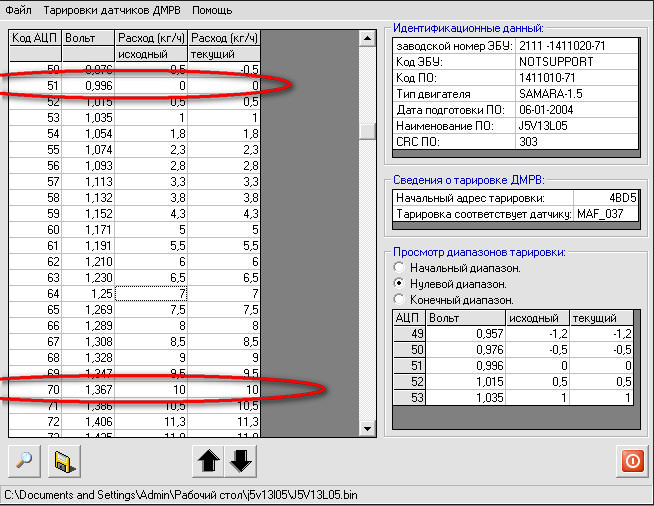
Task: Click voltage cell 0,996 in row 51
Action: (x=88, y=86)
